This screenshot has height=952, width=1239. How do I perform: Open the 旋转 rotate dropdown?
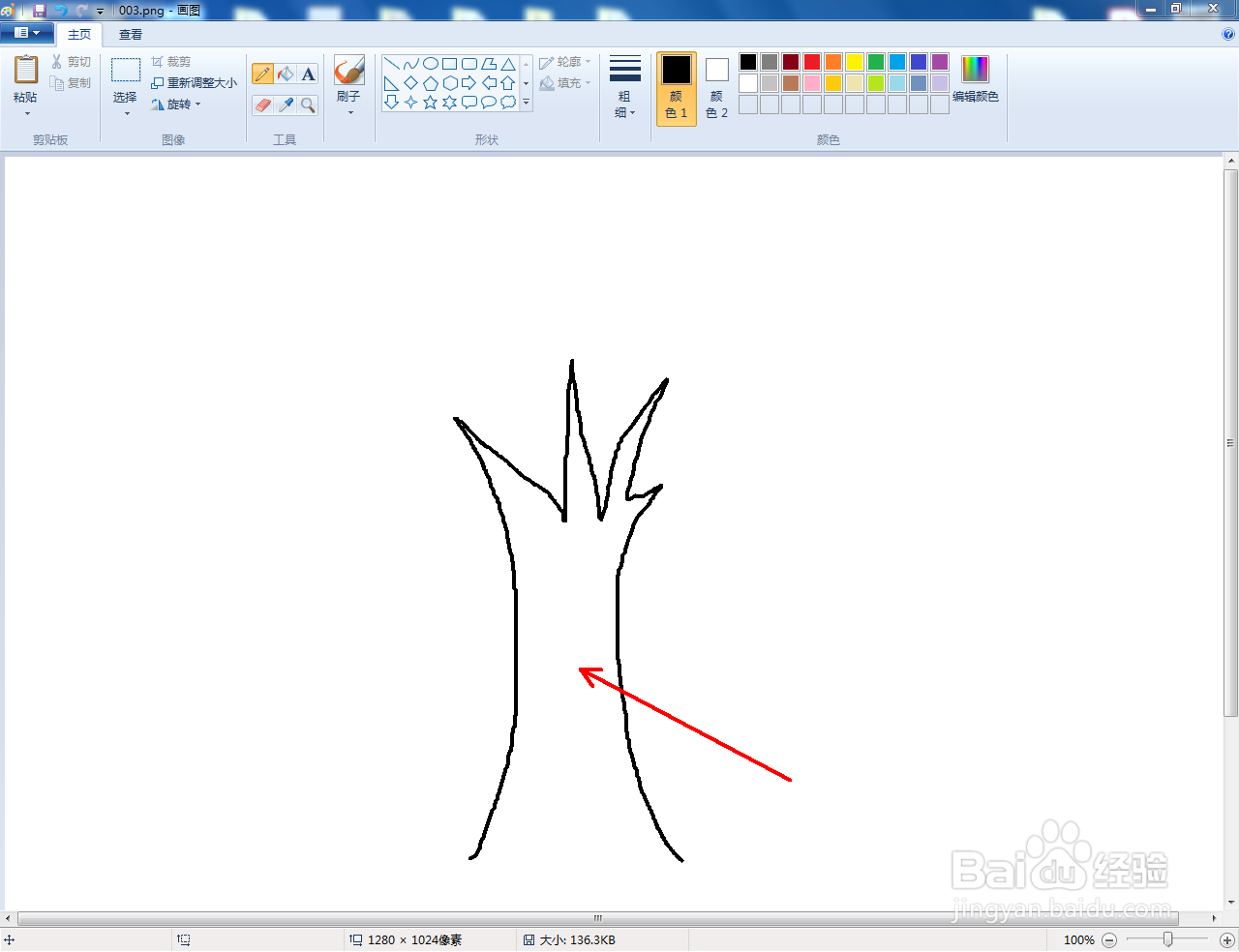pos(176,104)
